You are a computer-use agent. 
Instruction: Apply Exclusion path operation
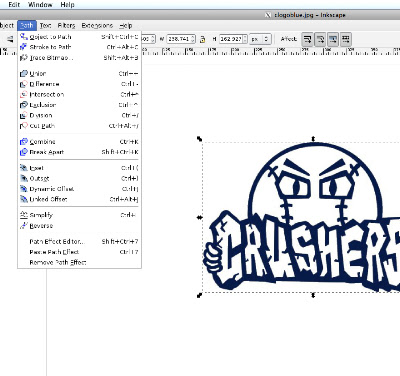[x=79, y=105]
